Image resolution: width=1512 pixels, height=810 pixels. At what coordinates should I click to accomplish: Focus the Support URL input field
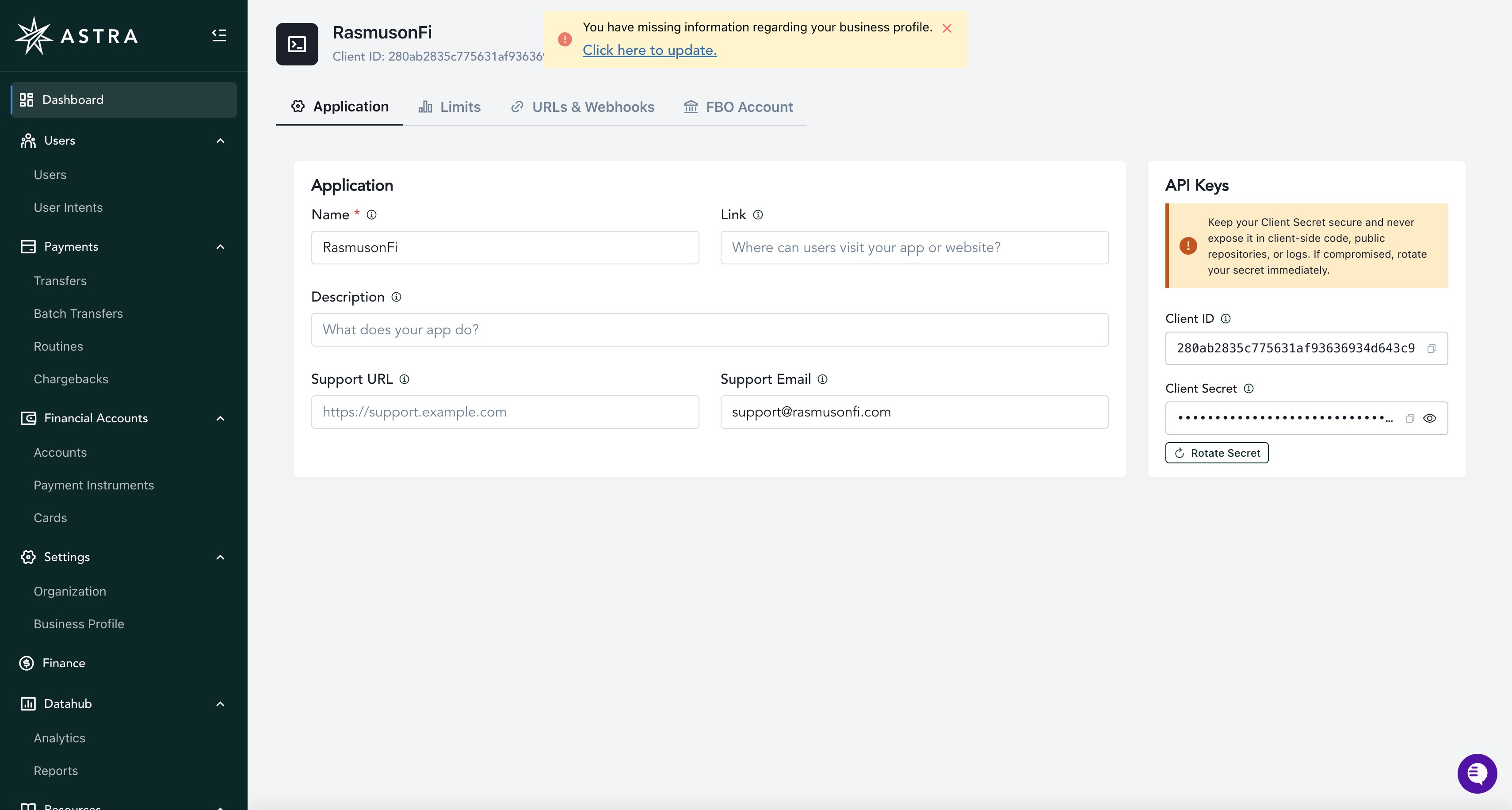coord(505,412)
